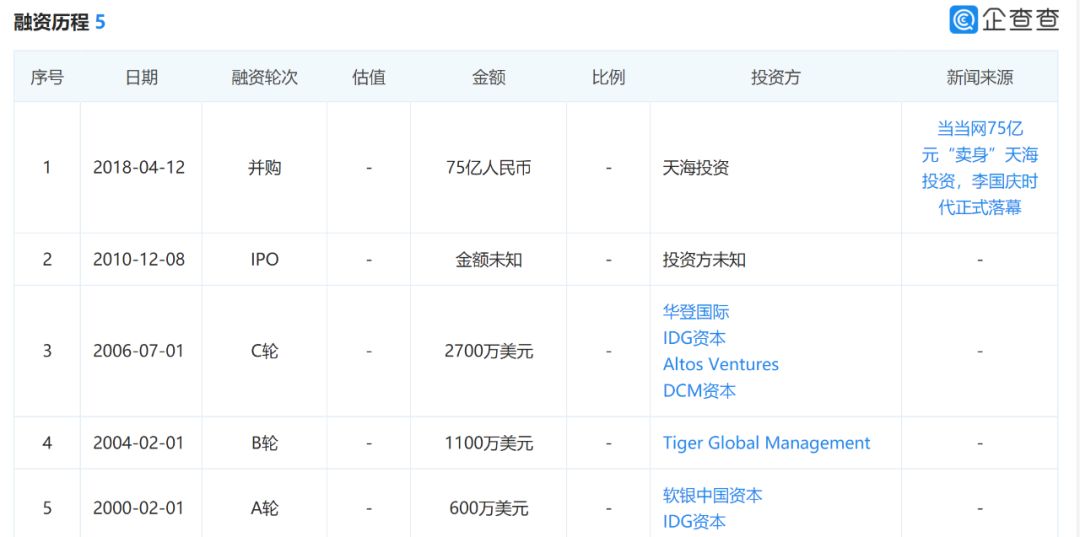This screenshot has height=537, width=1080.
Task: Click the 投资方 column header
Action: [x=776, y=77]
